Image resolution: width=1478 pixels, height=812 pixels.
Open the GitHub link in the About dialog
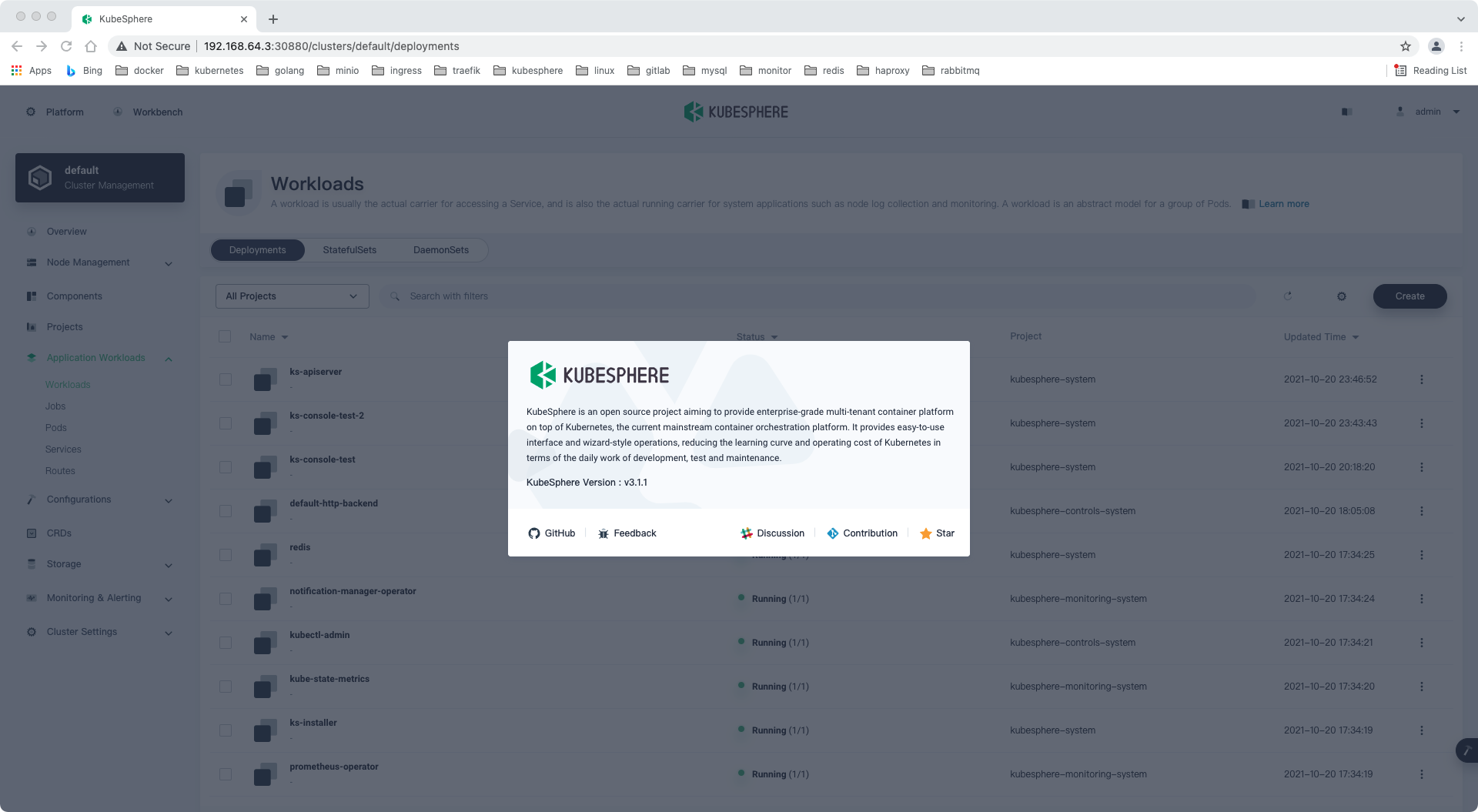coord(551,533)
